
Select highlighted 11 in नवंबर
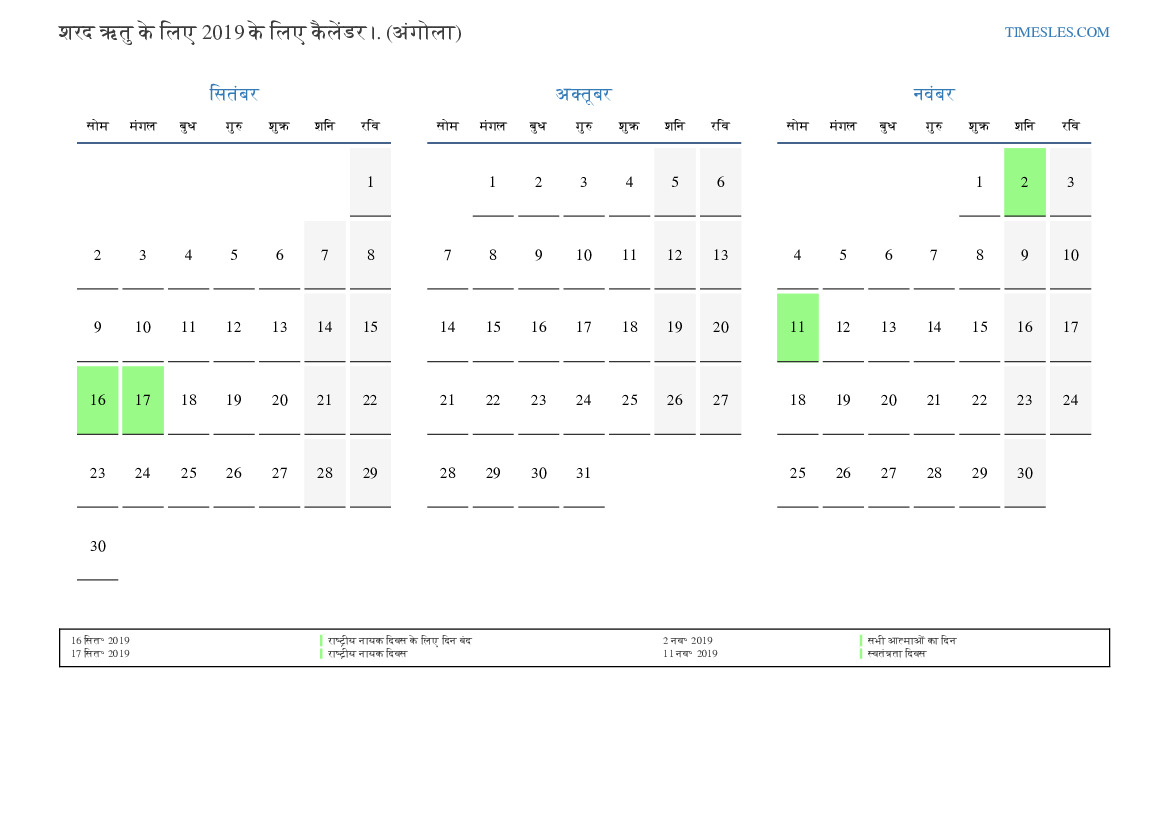tap(798, 328)
